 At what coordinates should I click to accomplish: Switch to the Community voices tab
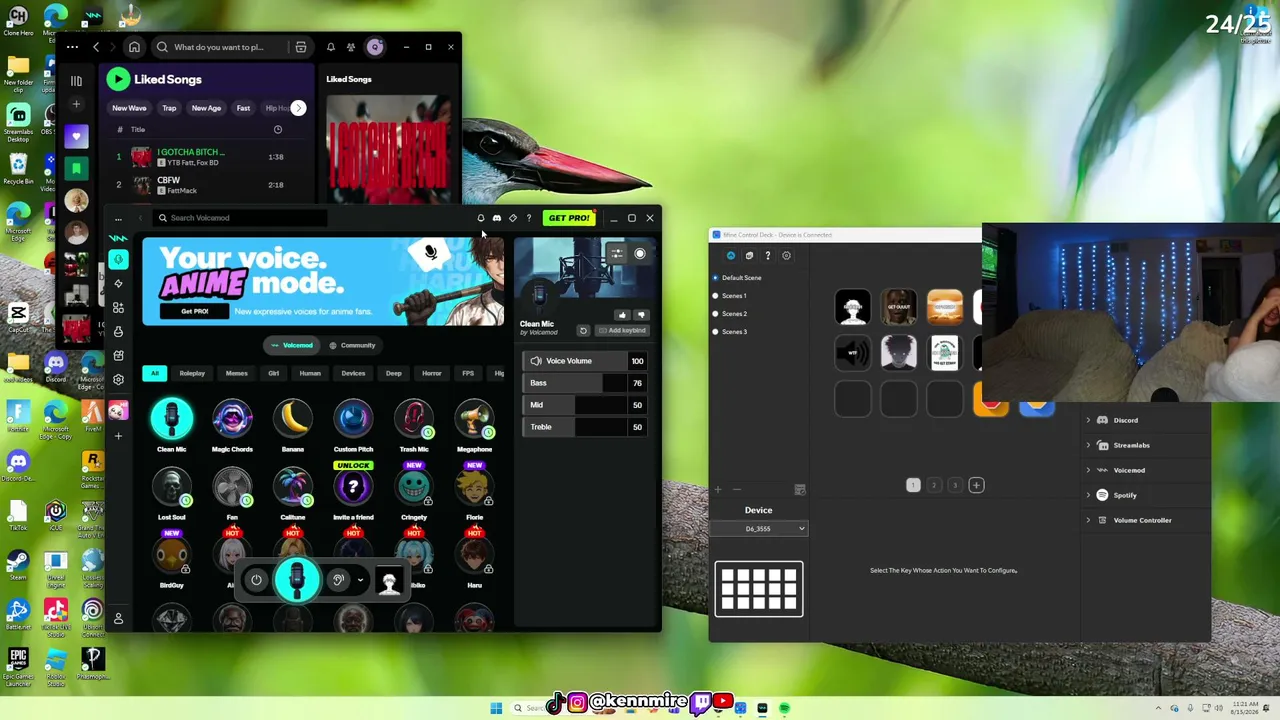(352, 346)
